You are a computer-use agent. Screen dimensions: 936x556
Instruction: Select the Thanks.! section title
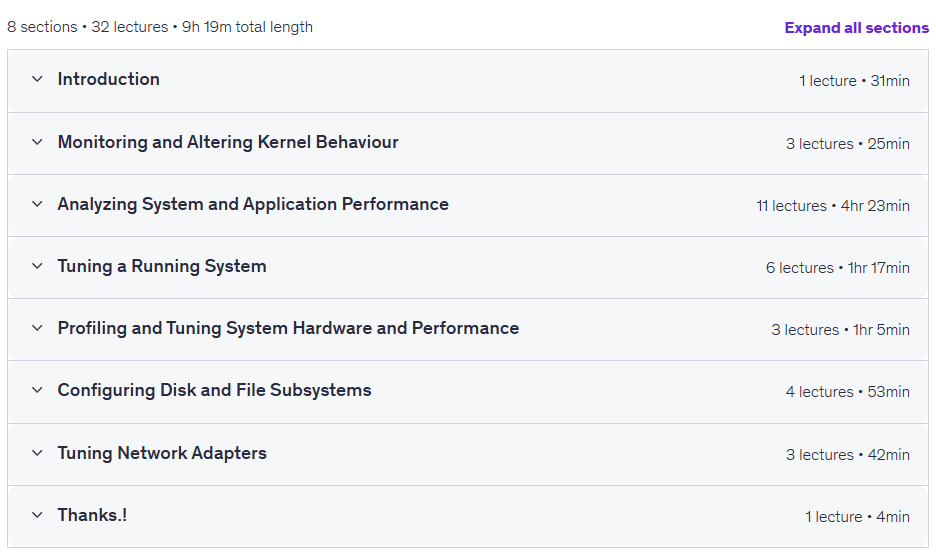93,515
